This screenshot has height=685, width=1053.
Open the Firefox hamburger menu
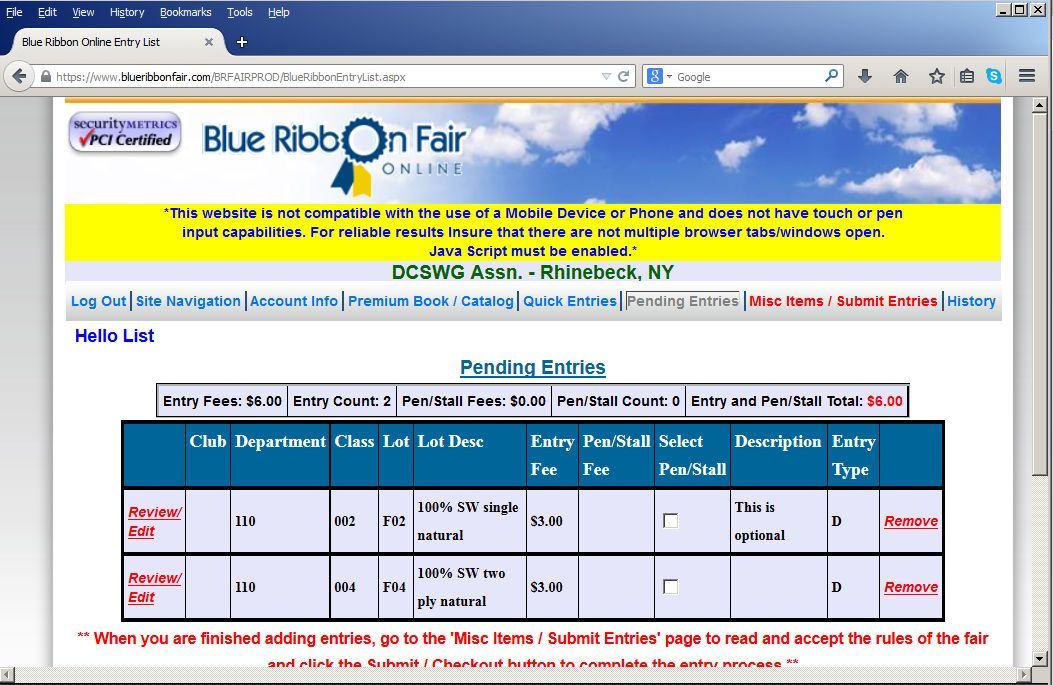coord(1027,76)
